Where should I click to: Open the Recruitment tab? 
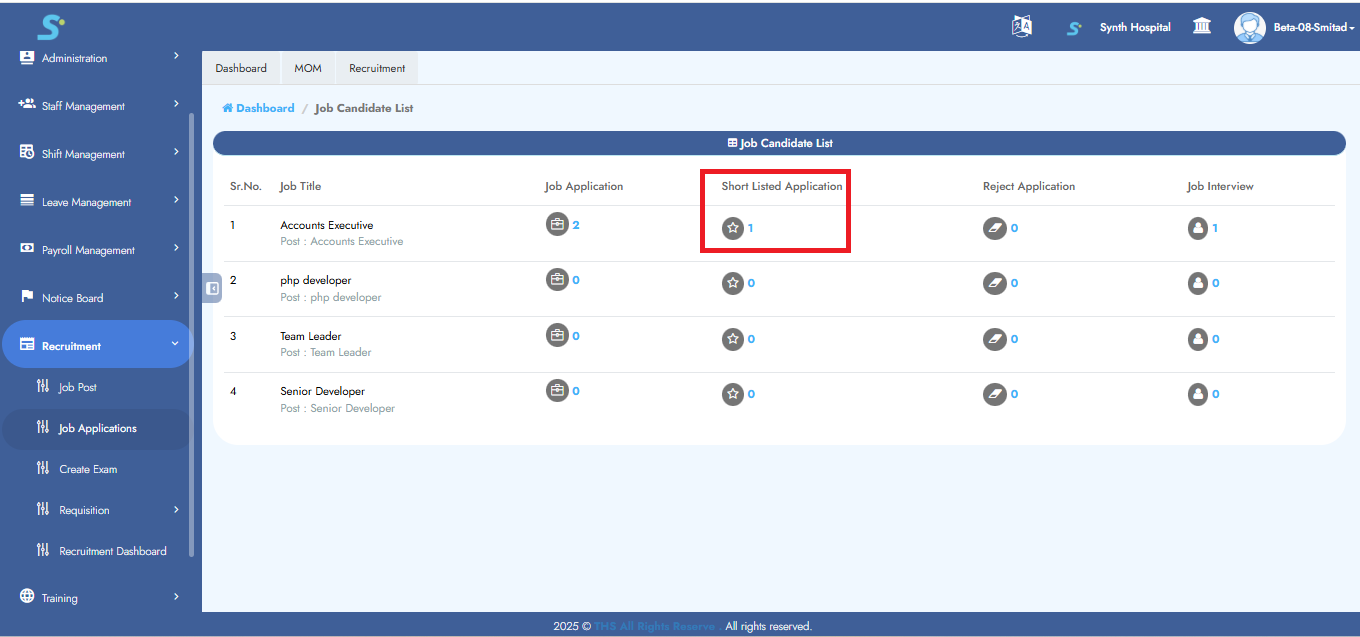377,67
